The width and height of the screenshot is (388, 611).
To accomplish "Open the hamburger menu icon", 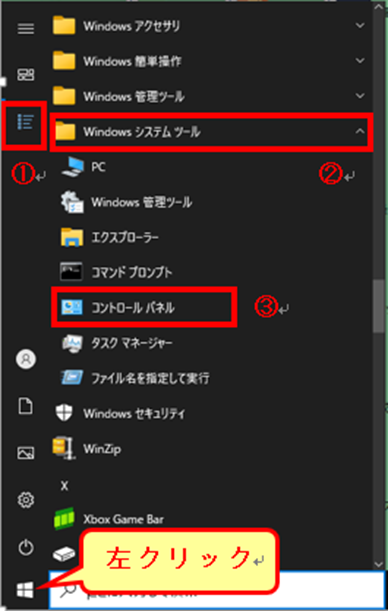I will tap(26, 28).
